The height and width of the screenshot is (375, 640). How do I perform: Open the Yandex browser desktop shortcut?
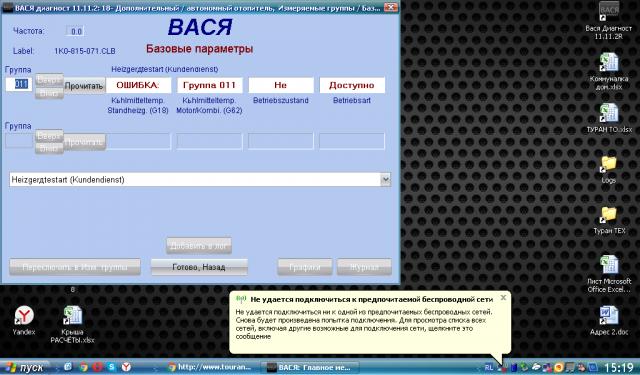coord(24,321)
